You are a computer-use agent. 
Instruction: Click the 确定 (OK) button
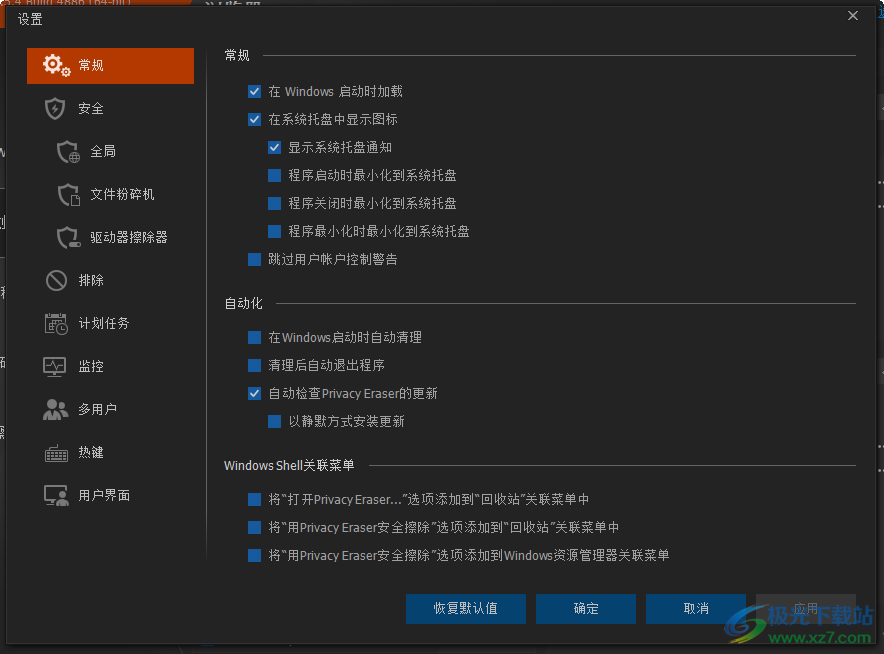point(585,608)
